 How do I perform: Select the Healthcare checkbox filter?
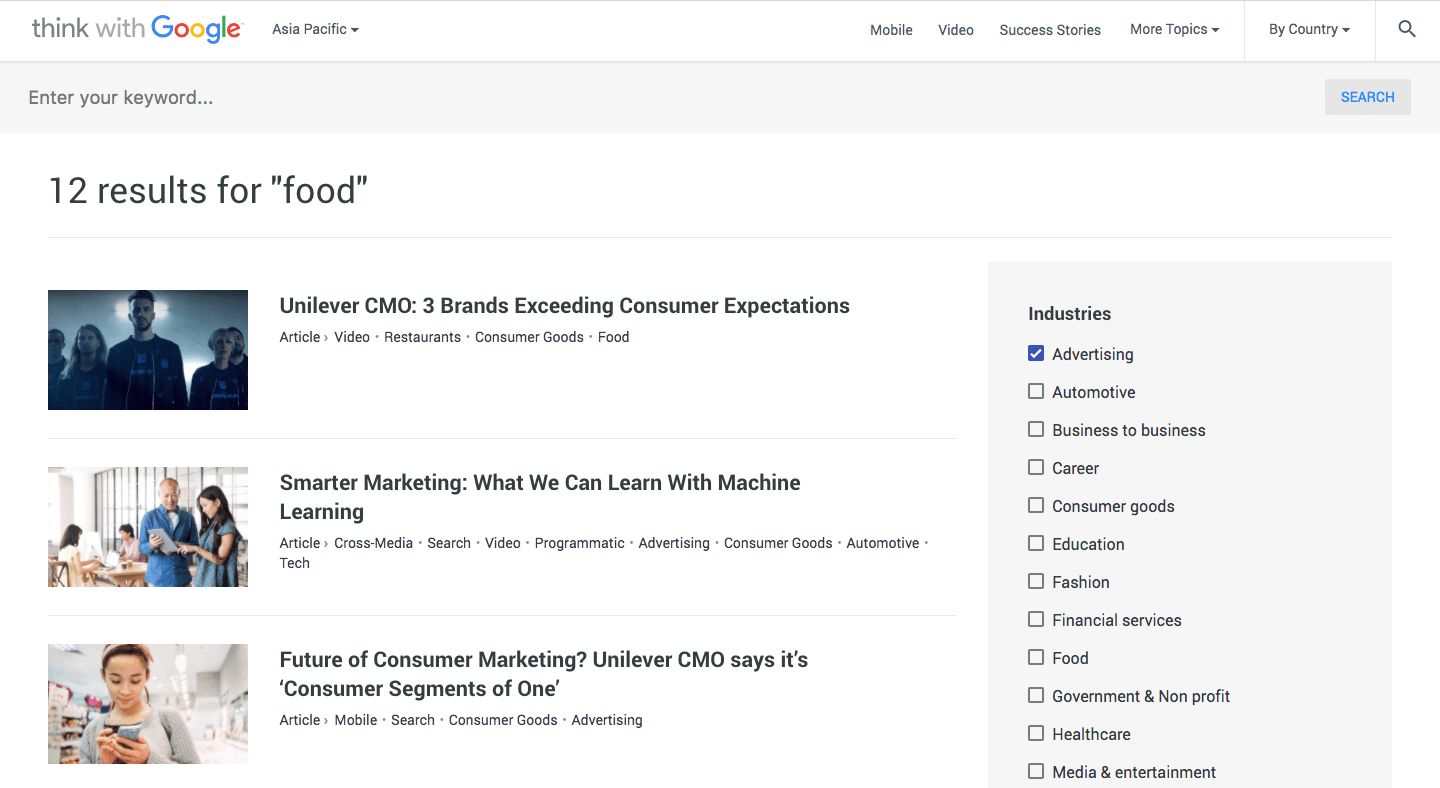1036,734
